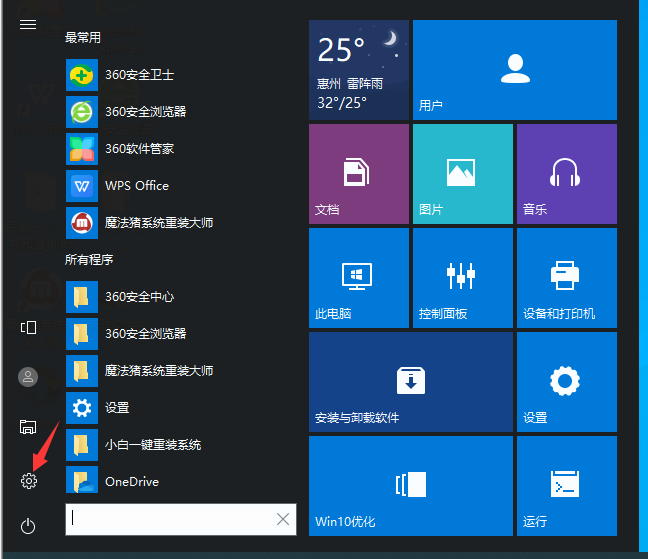Expand 360安全中心 folder
The image size is (648, 559).
[120, 297]
